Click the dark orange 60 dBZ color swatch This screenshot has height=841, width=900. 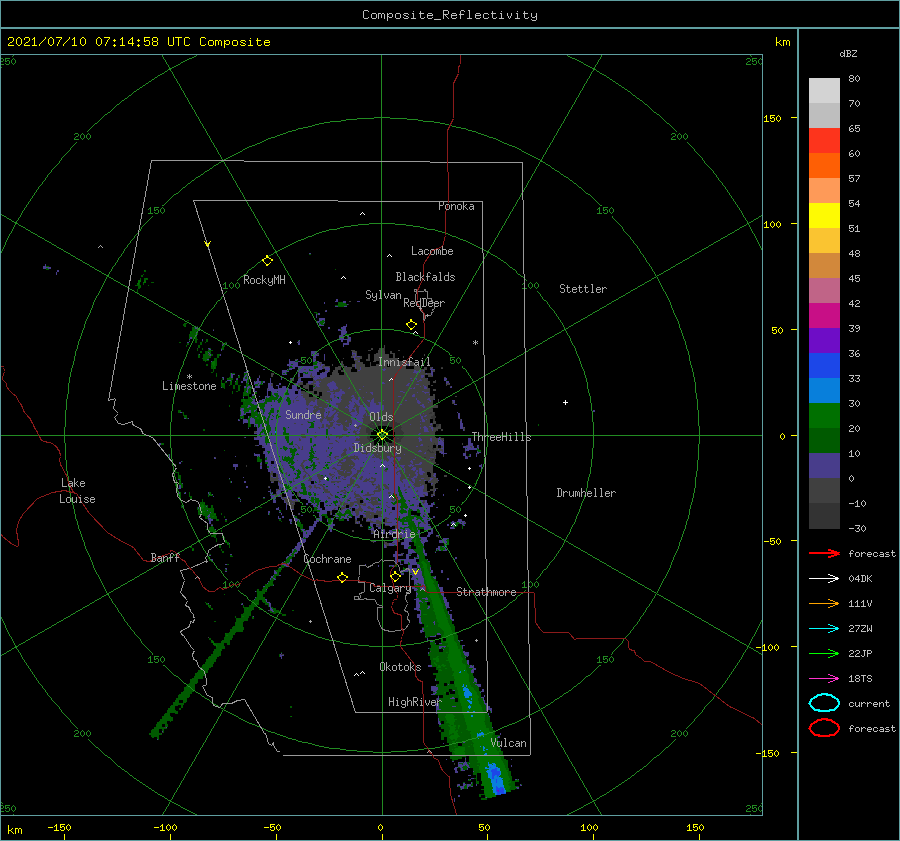coord(824,165)
